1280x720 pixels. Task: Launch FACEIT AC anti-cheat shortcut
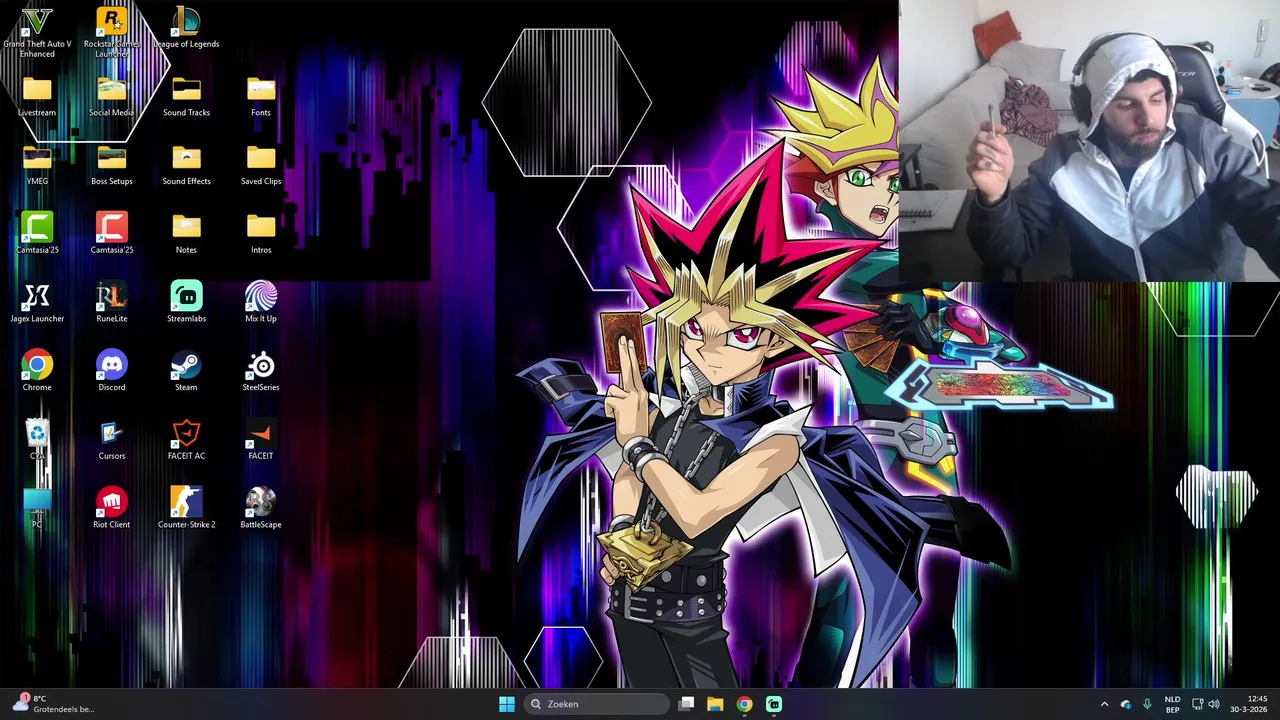(186, 440)
